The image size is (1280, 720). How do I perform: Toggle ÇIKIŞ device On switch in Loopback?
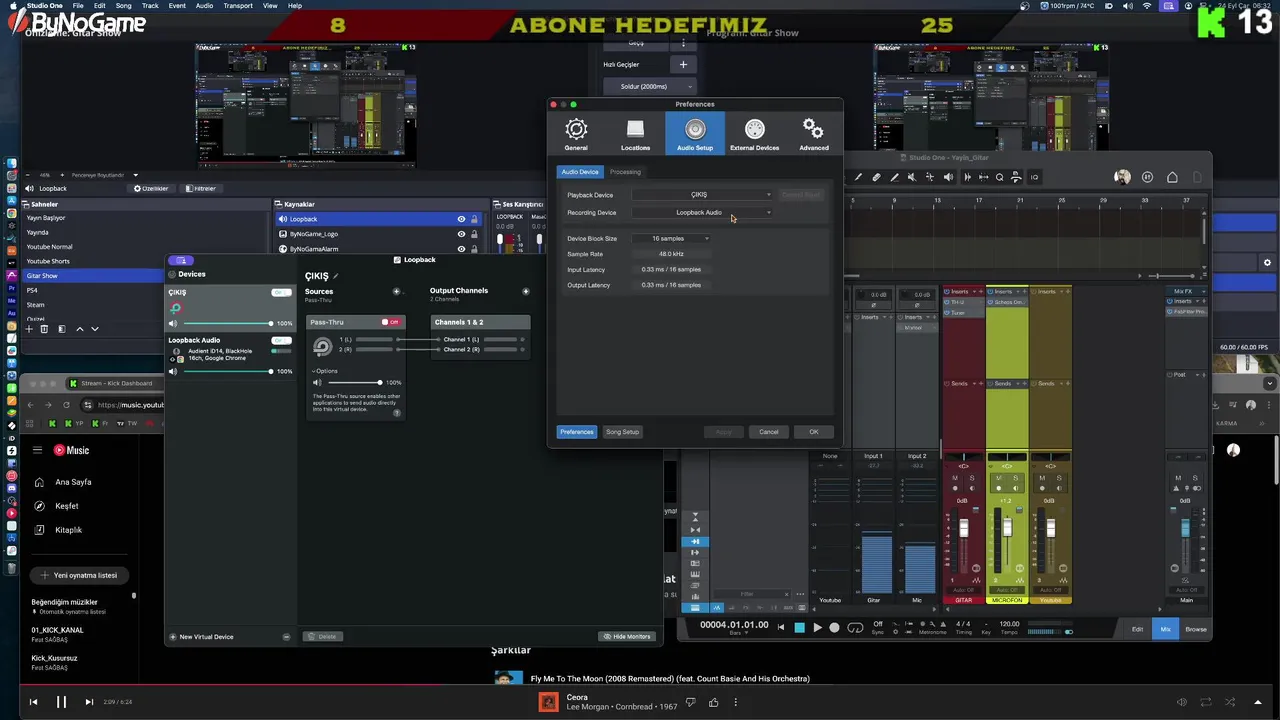(x=281, y=292)
